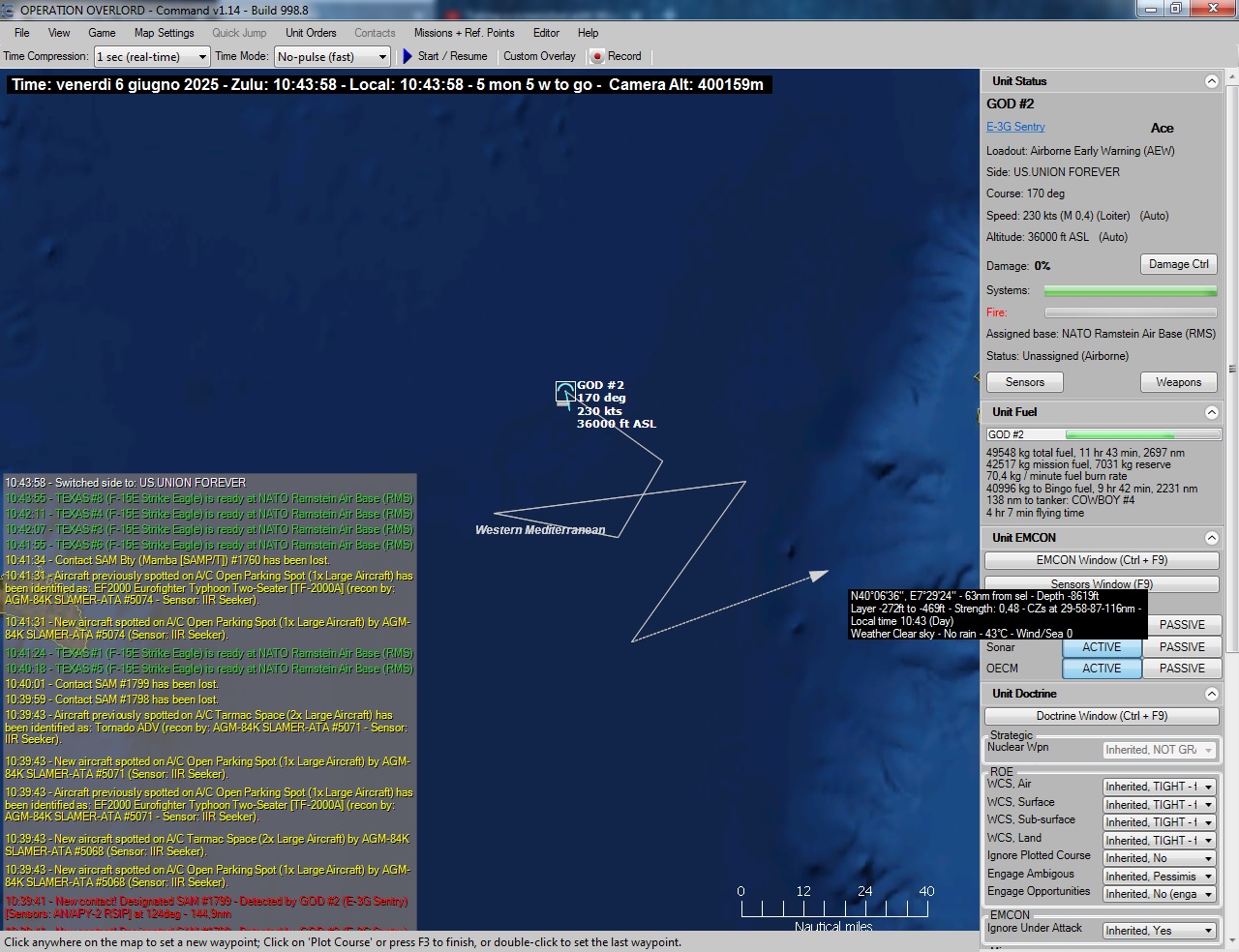Viewport: 1239px width, 952px height.
Task: Open the WCS, Land dropdown
Action: (x=1159, y=841)
